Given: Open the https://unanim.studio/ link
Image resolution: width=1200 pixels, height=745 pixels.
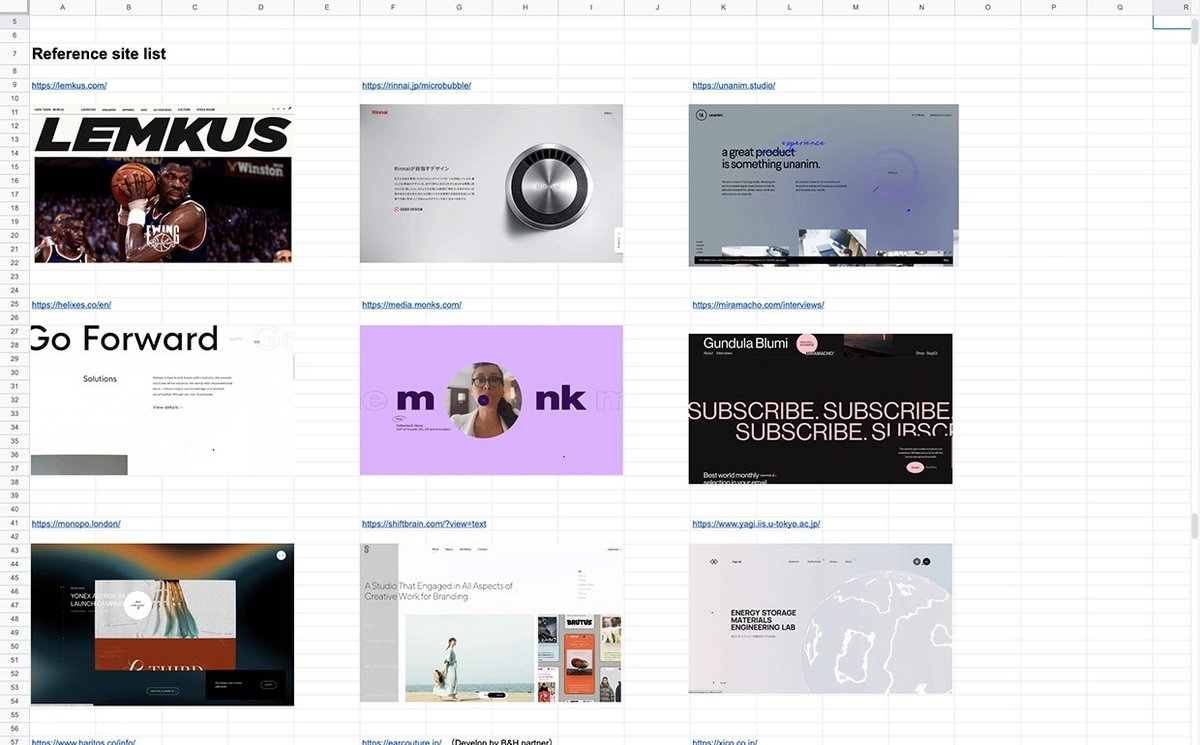Looking at the screenshot, I should 733,86.
